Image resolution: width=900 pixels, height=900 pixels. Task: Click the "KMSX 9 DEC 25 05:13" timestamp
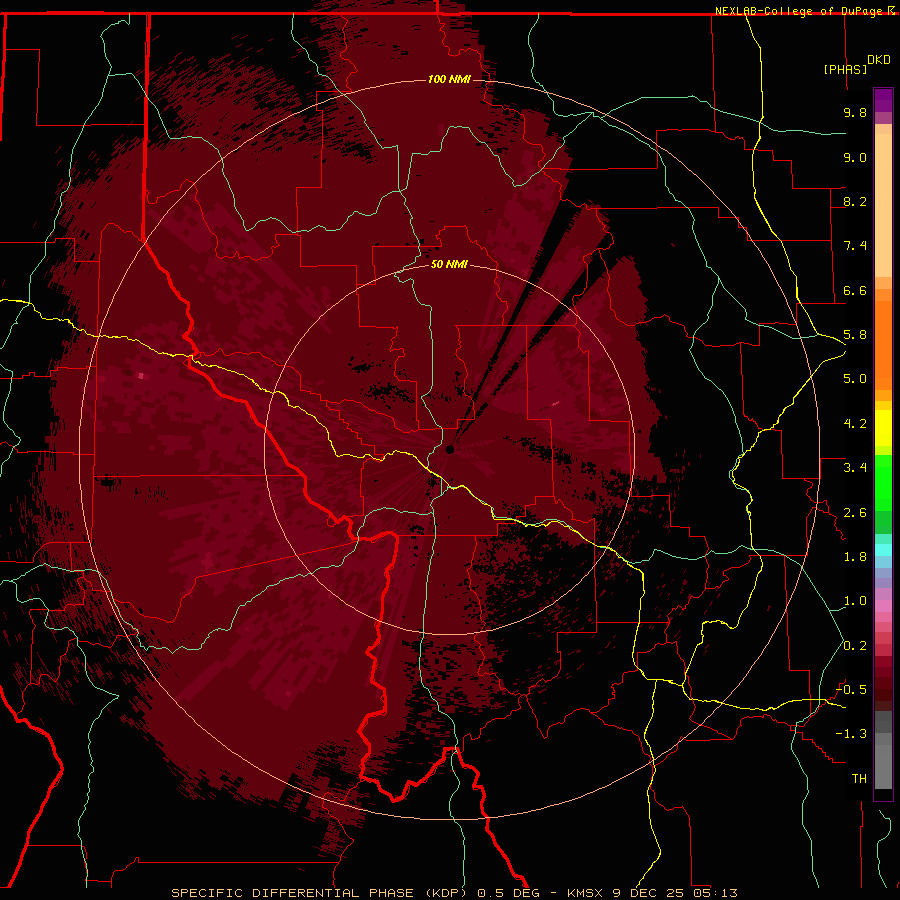652,893
